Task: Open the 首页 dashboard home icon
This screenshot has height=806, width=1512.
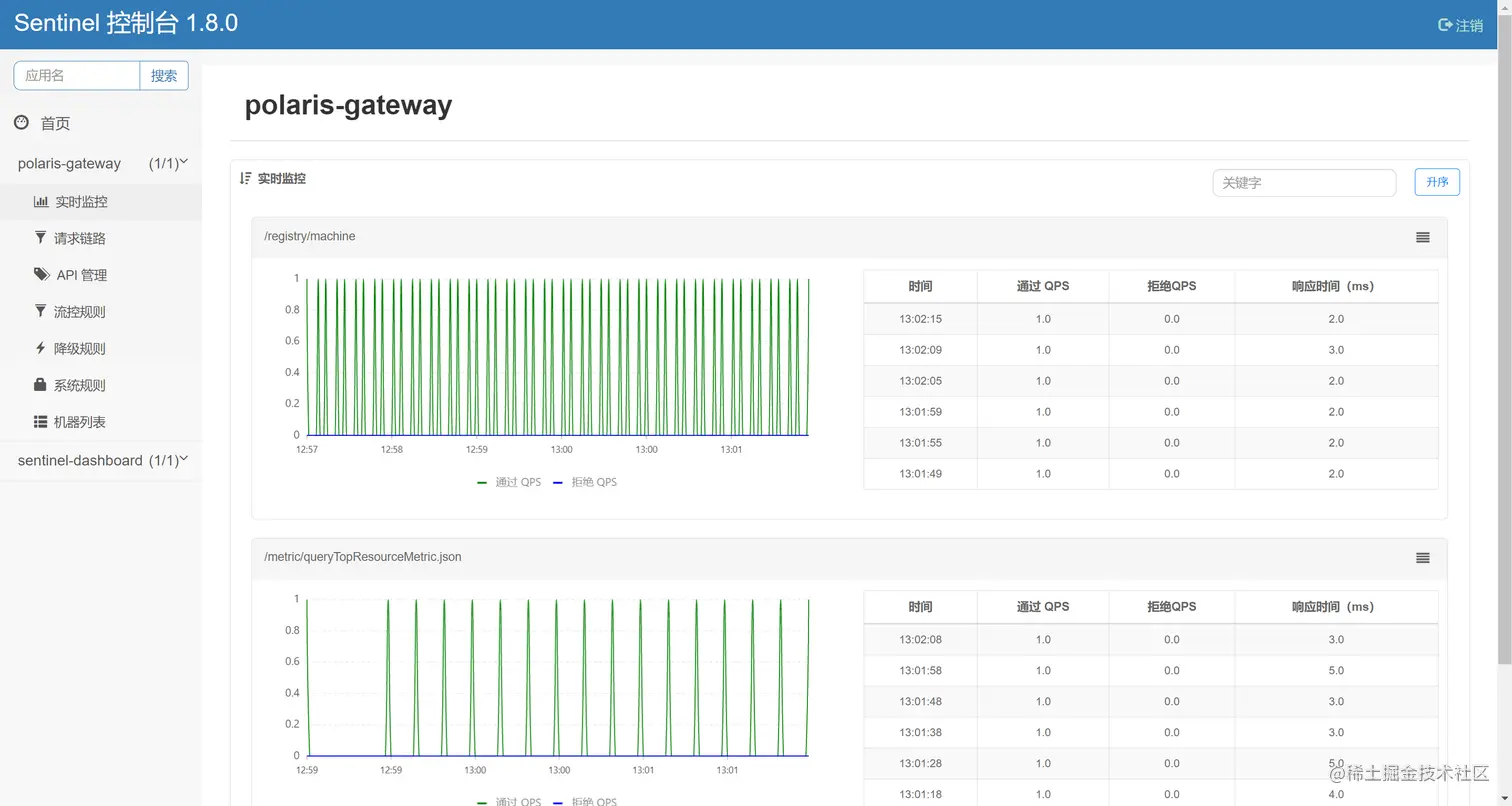Action: tap(21, 122)
